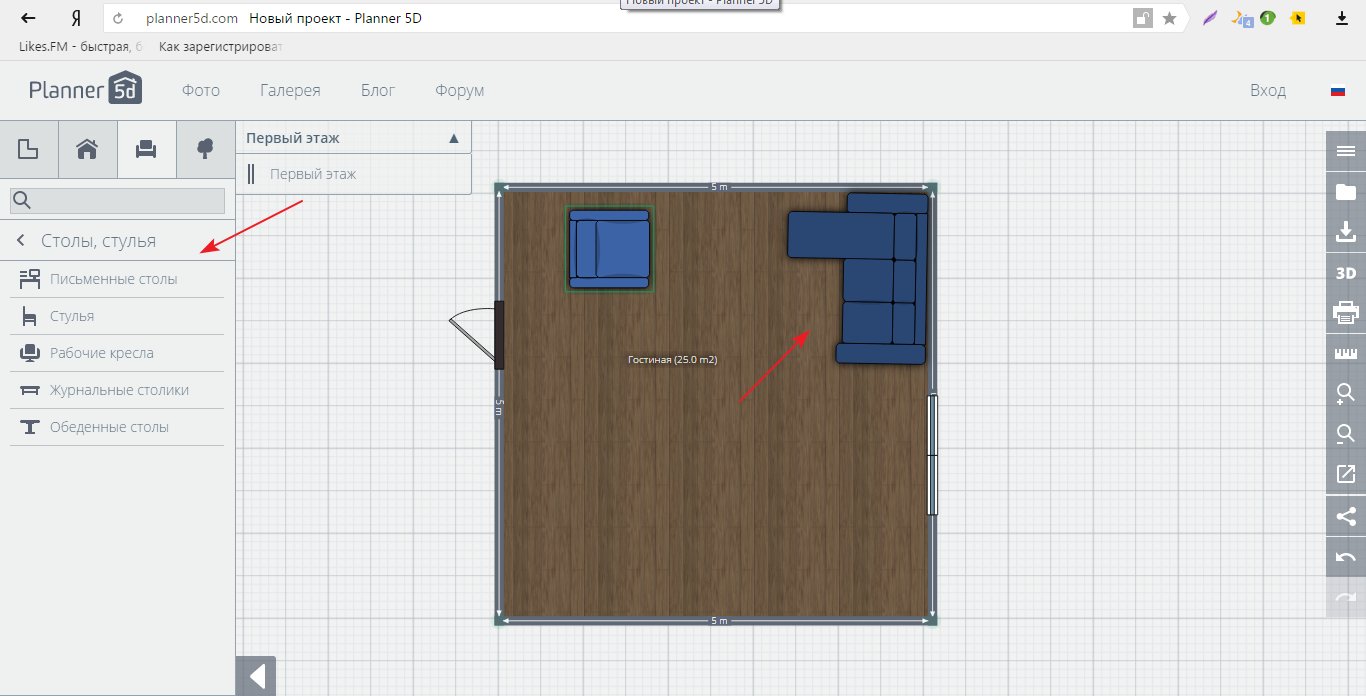This screenshot has width=1366, height=696.
Task: Open the hamburger menu on right toolbar
Action: (x=1346, y=151)
